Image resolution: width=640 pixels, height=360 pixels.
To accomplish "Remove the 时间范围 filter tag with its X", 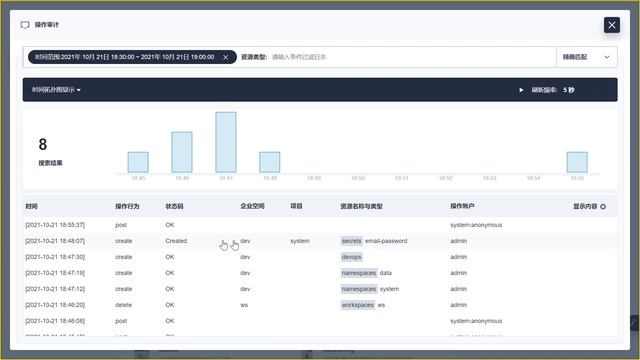I will click(225, 57).
